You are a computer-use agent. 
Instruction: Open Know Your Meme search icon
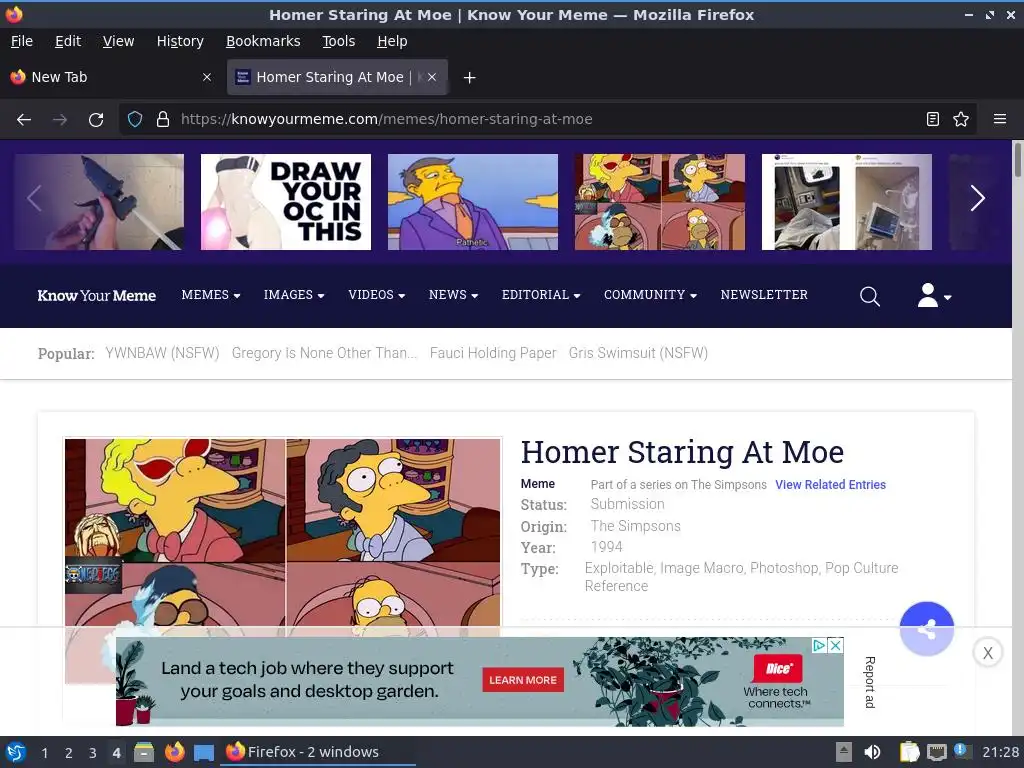coord(869,296)
